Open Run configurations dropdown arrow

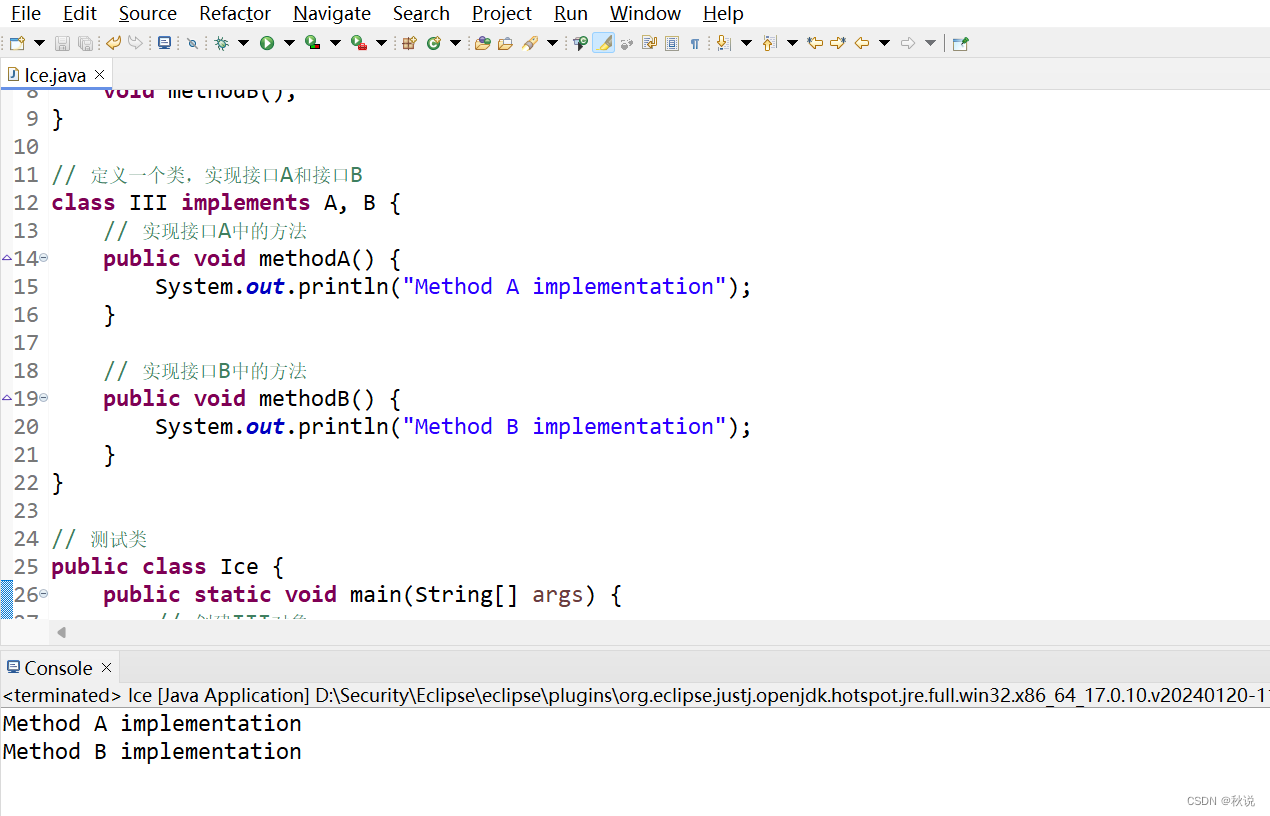(x=289, y=43)
